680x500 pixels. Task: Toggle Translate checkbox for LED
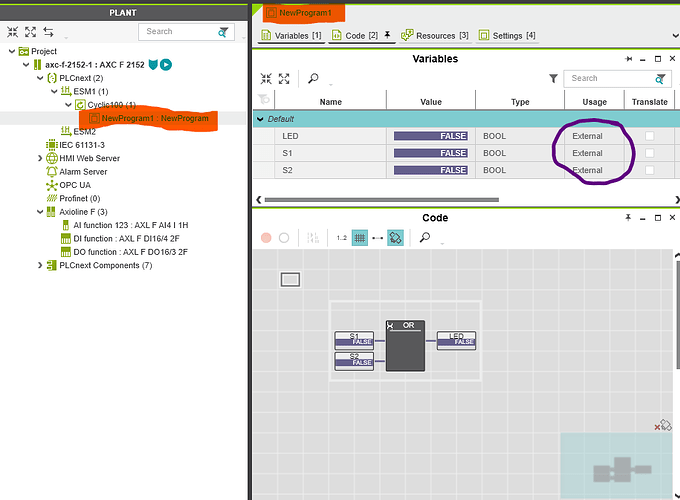(x=649, y=136)
